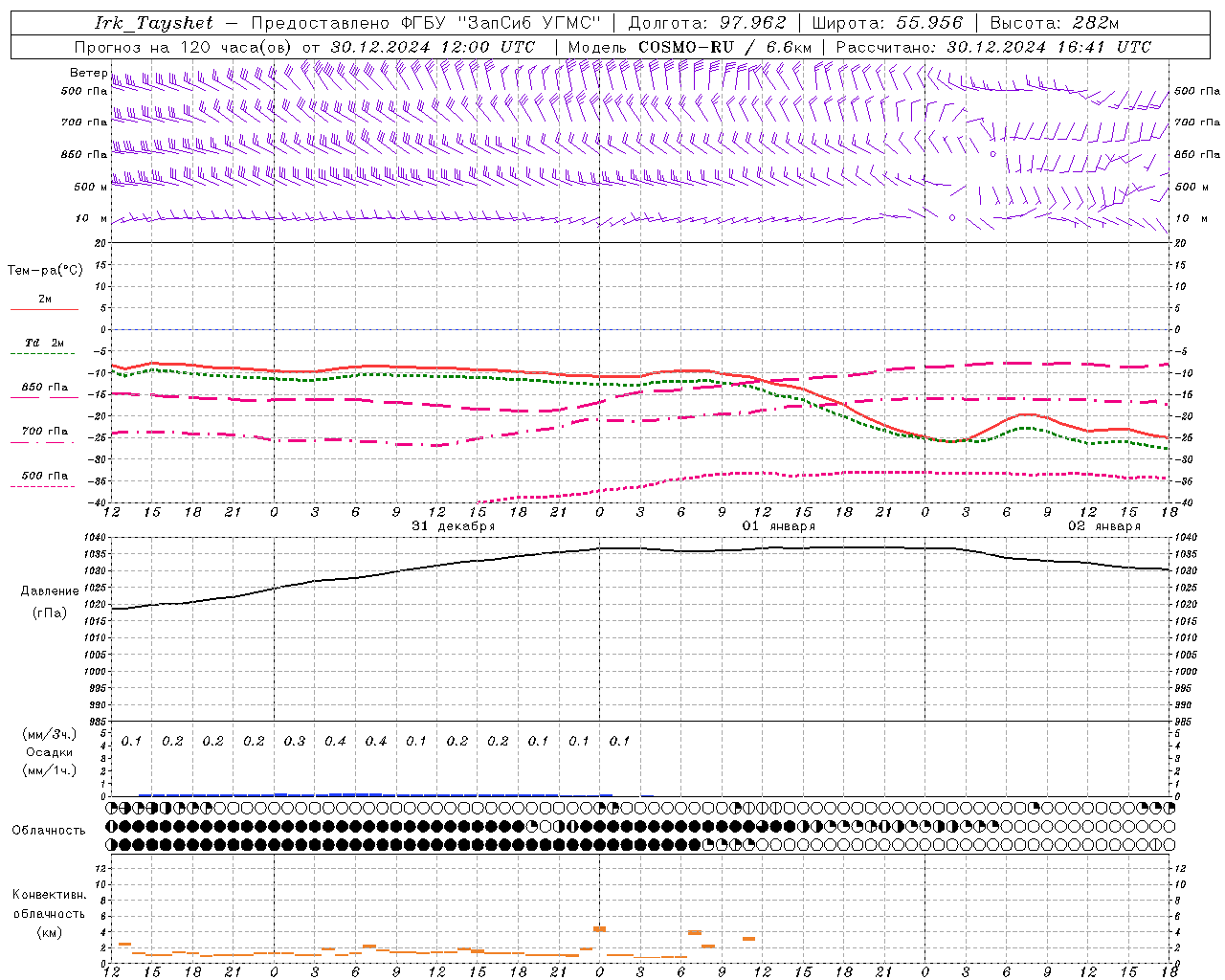Click the Осадки precipitation label
The width and height of the screenshot is (1225, 980).
(x=50, y=752)
